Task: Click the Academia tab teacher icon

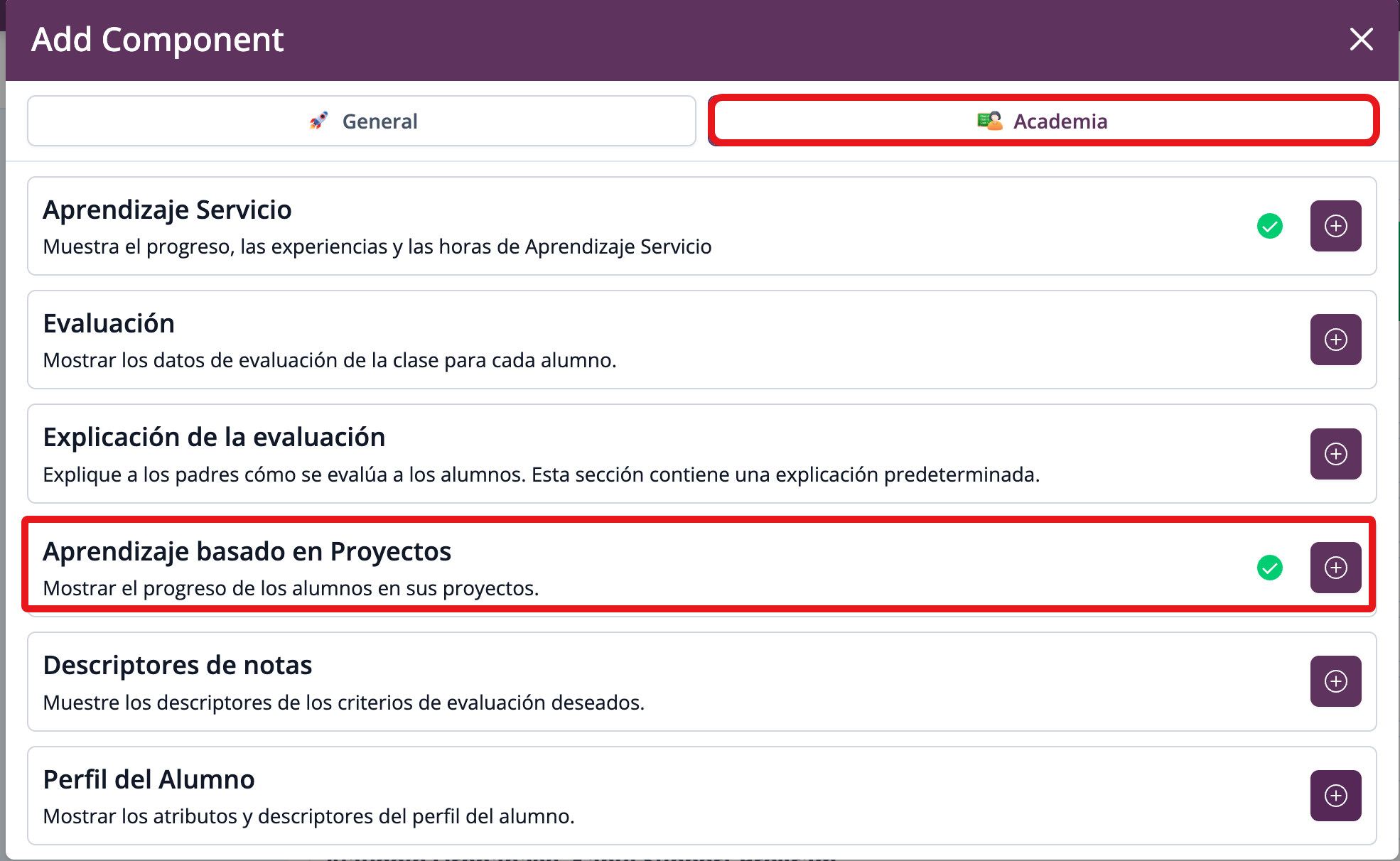Action: click(989, 121)
